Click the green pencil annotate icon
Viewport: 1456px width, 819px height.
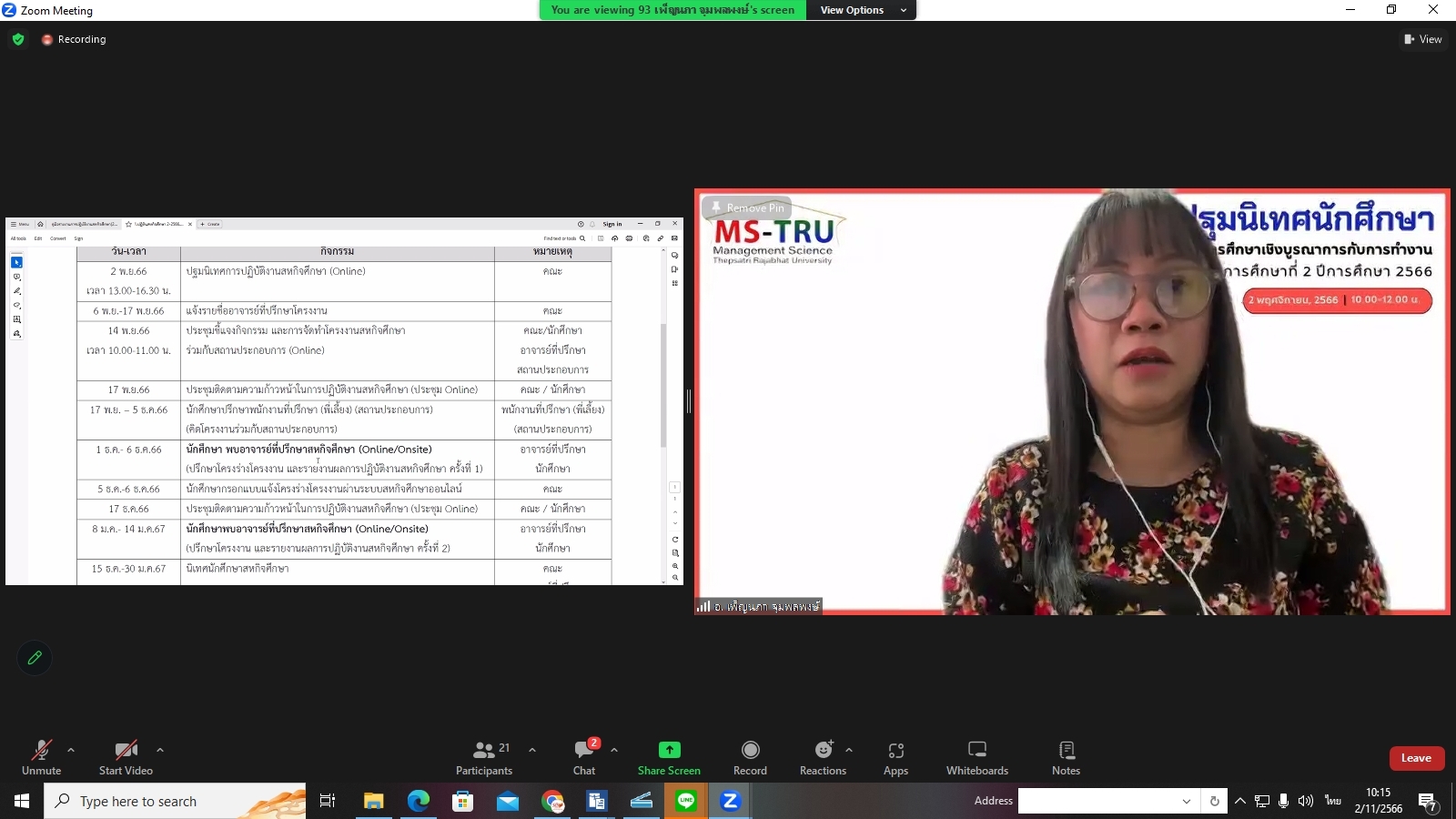35,657
